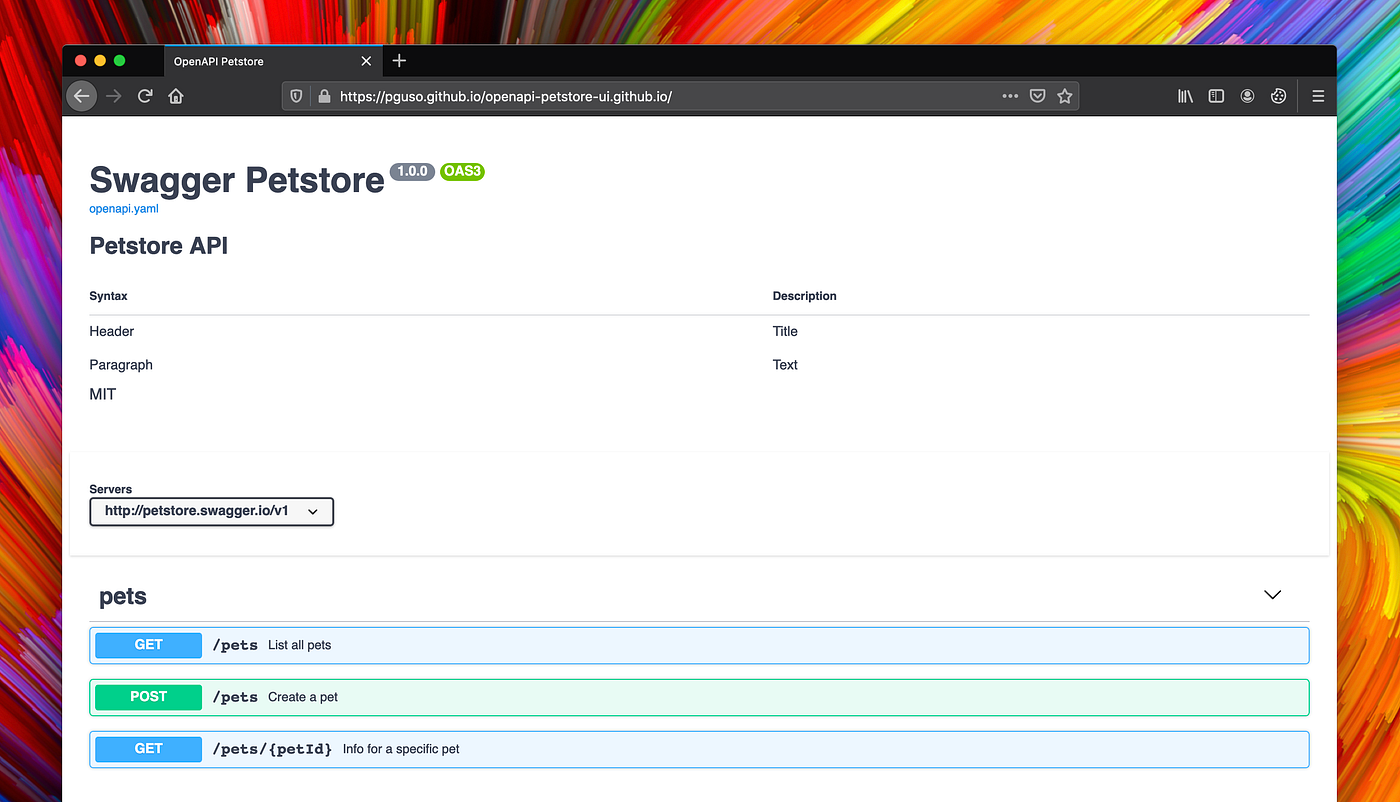Click the Paragraph table cell
The image size is (1400, 802).
(121, 365)
